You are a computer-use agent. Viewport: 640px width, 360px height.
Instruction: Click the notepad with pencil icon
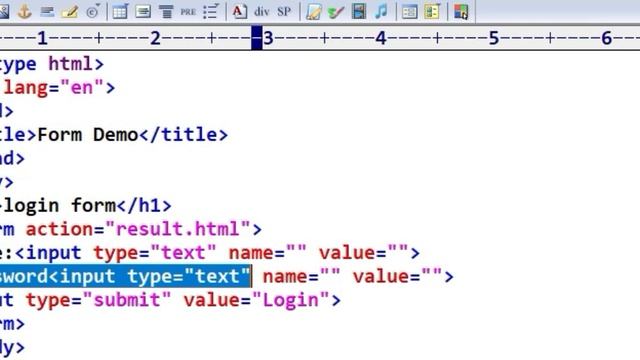(313, 11)
